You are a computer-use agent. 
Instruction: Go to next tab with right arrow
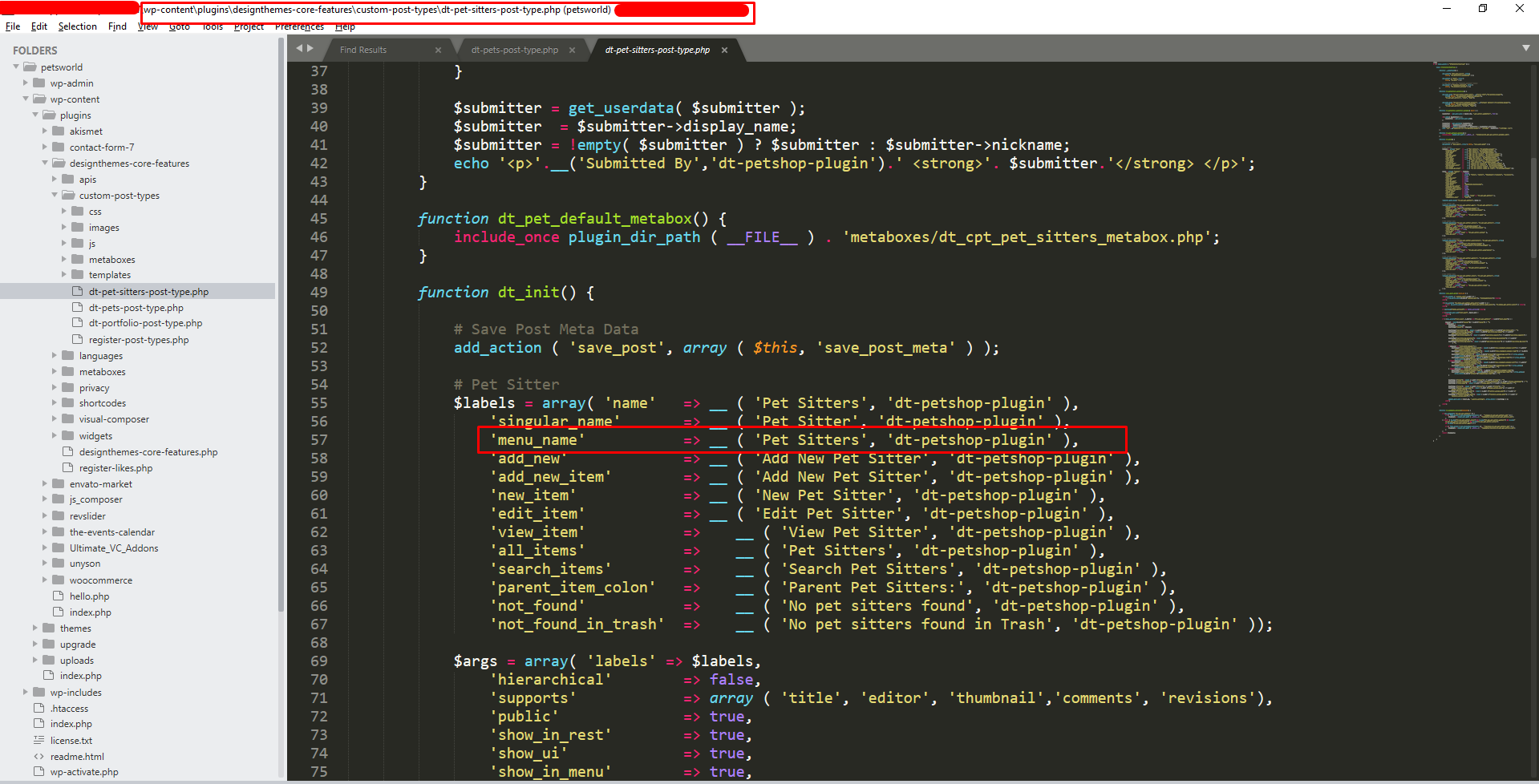pyautogui.click(x=310, y=48)
